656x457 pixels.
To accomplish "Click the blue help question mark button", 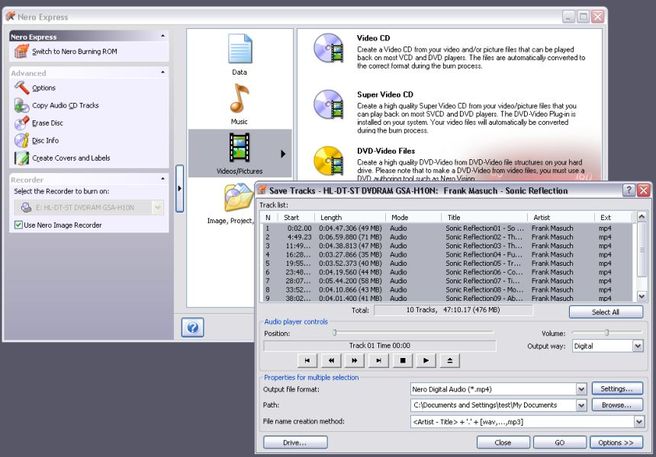I will 192,327.
